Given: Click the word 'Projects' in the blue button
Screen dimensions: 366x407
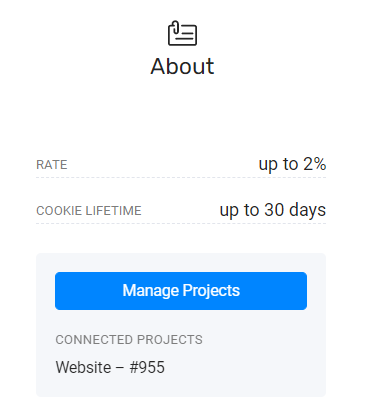Looking at the screenshot, I should pyautogui.click(x=211, y=291).
